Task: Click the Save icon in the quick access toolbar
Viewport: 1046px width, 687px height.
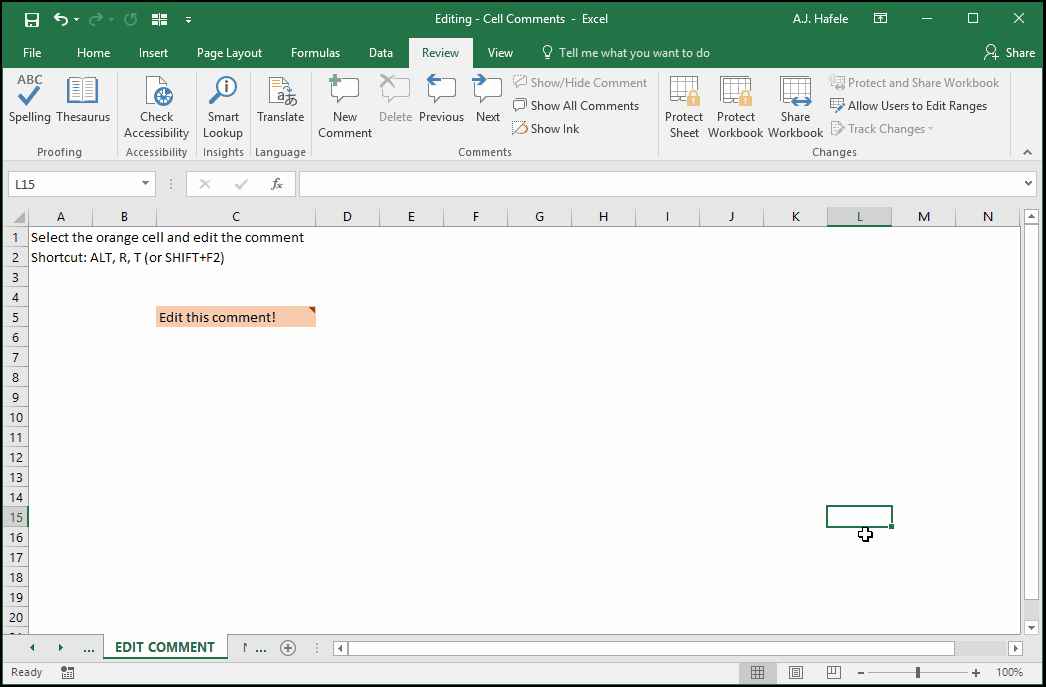Action: click(31, 19)
